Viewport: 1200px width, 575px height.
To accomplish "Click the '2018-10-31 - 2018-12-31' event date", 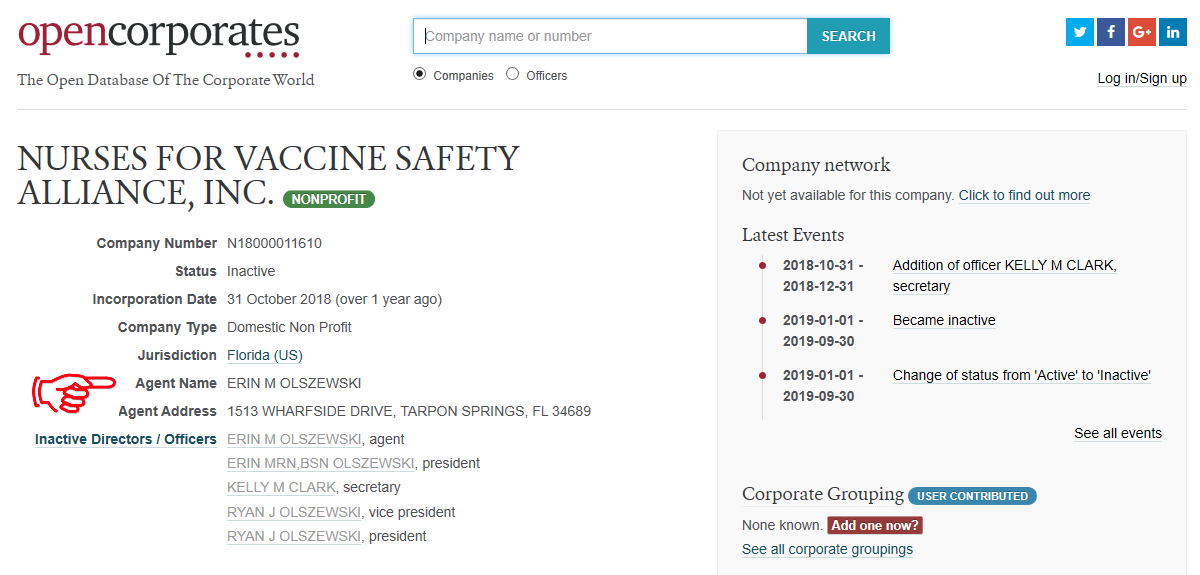I will coord(823,275).
